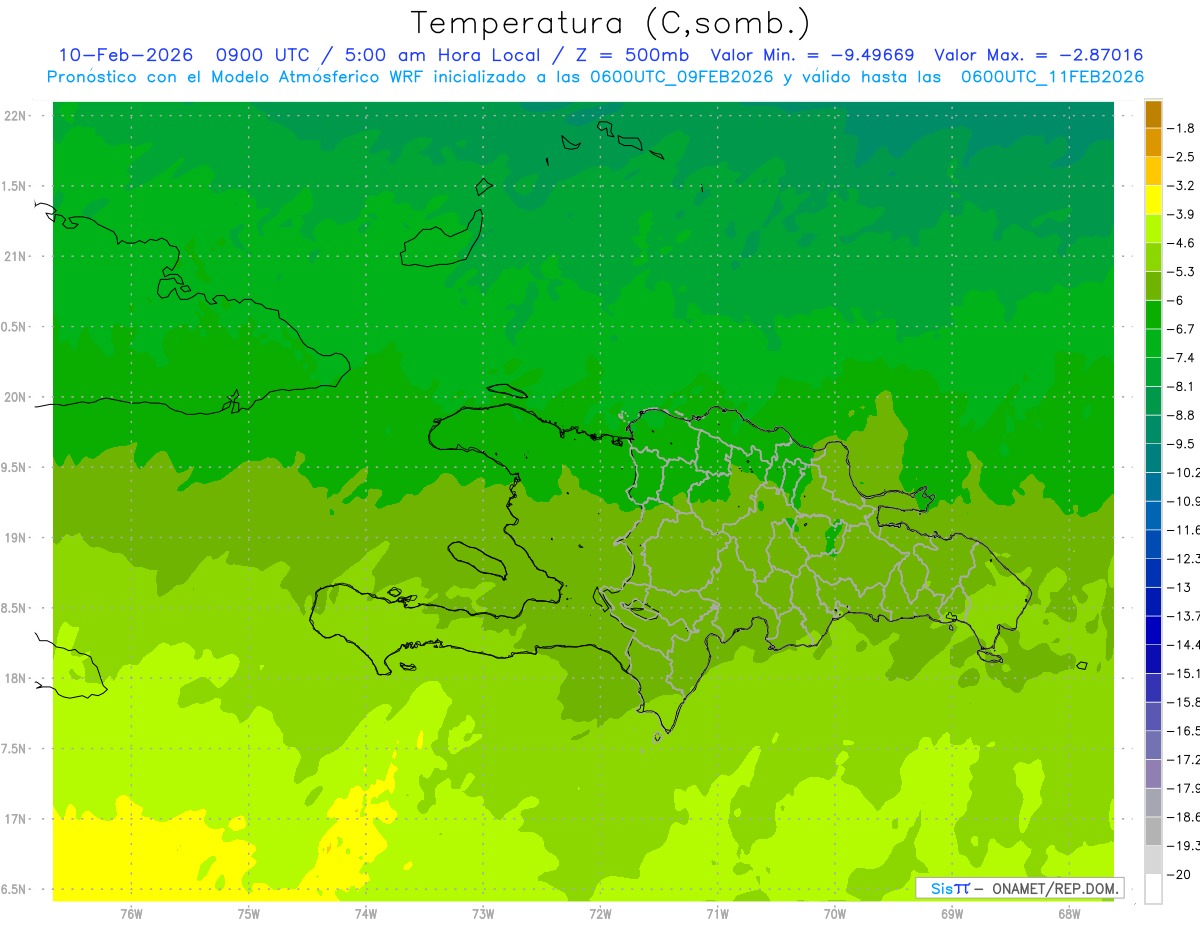This screenshot has width=1200, height=927.
Task: Click the "73W" longitude label
Action: pos(483,912)
